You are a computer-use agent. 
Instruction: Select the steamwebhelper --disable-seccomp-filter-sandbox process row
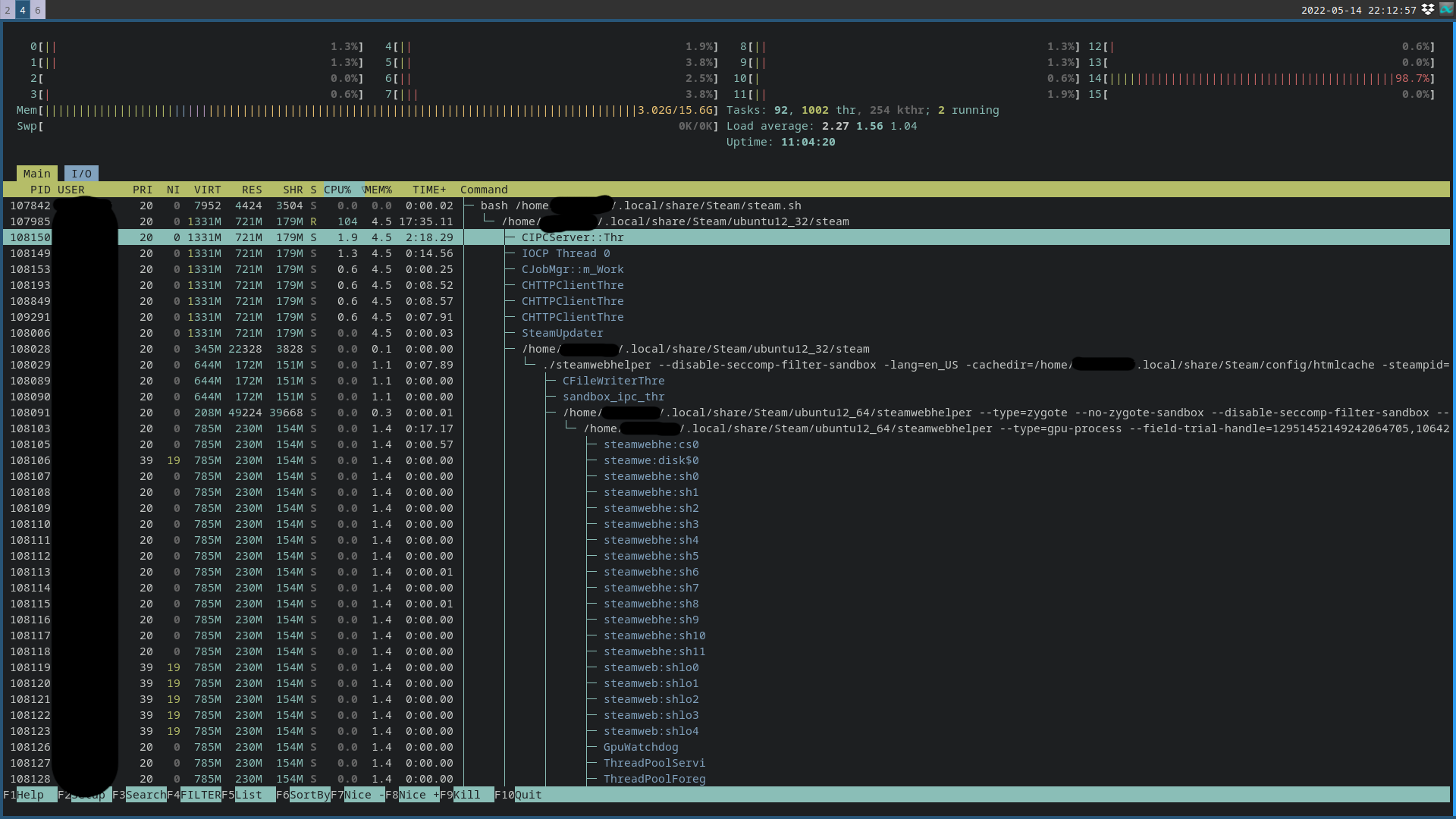[726, 365]
